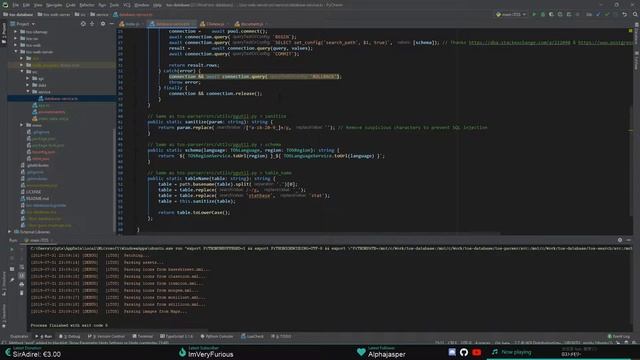640x360 pixels.
Task: Locate current file with Project panel crosshair icon
Action: click(x=83, y=24)
